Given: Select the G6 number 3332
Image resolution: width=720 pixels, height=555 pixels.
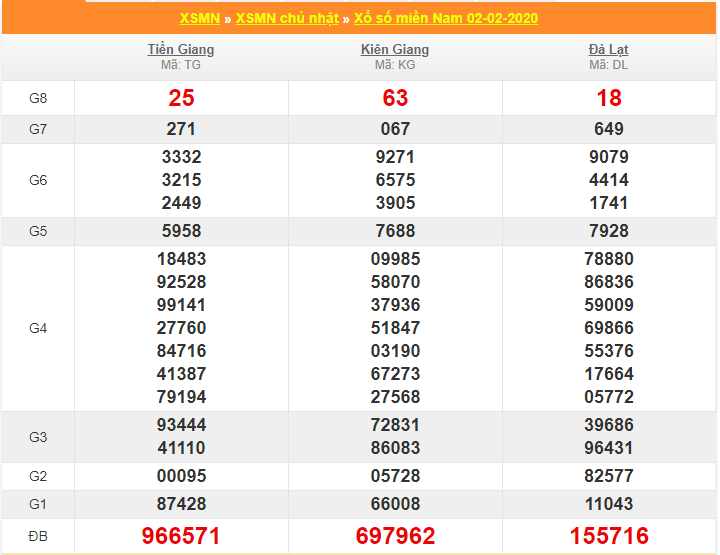Looking at the screenshot, I should tap(181, 157).
